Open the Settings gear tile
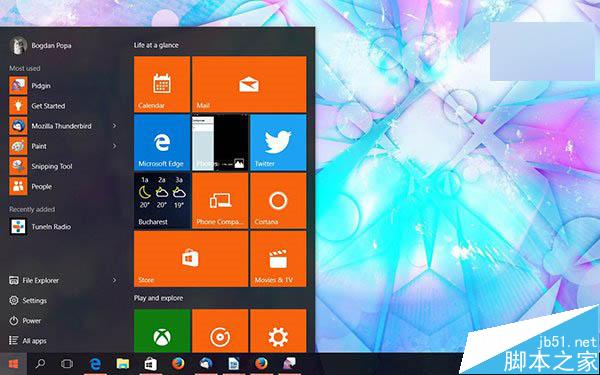 (278, 331)
